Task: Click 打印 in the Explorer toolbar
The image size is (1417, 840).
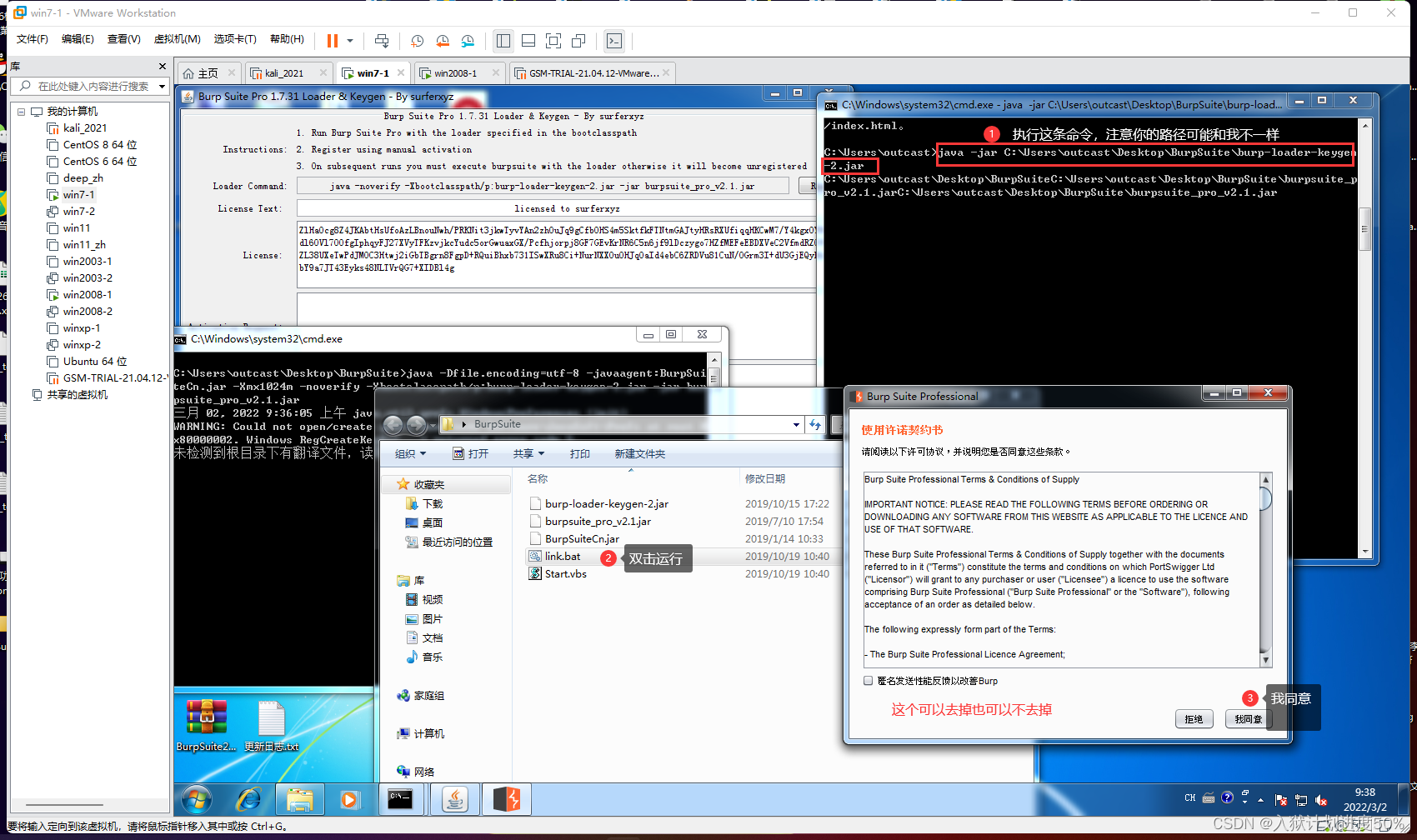Action: tap(579, 453)
